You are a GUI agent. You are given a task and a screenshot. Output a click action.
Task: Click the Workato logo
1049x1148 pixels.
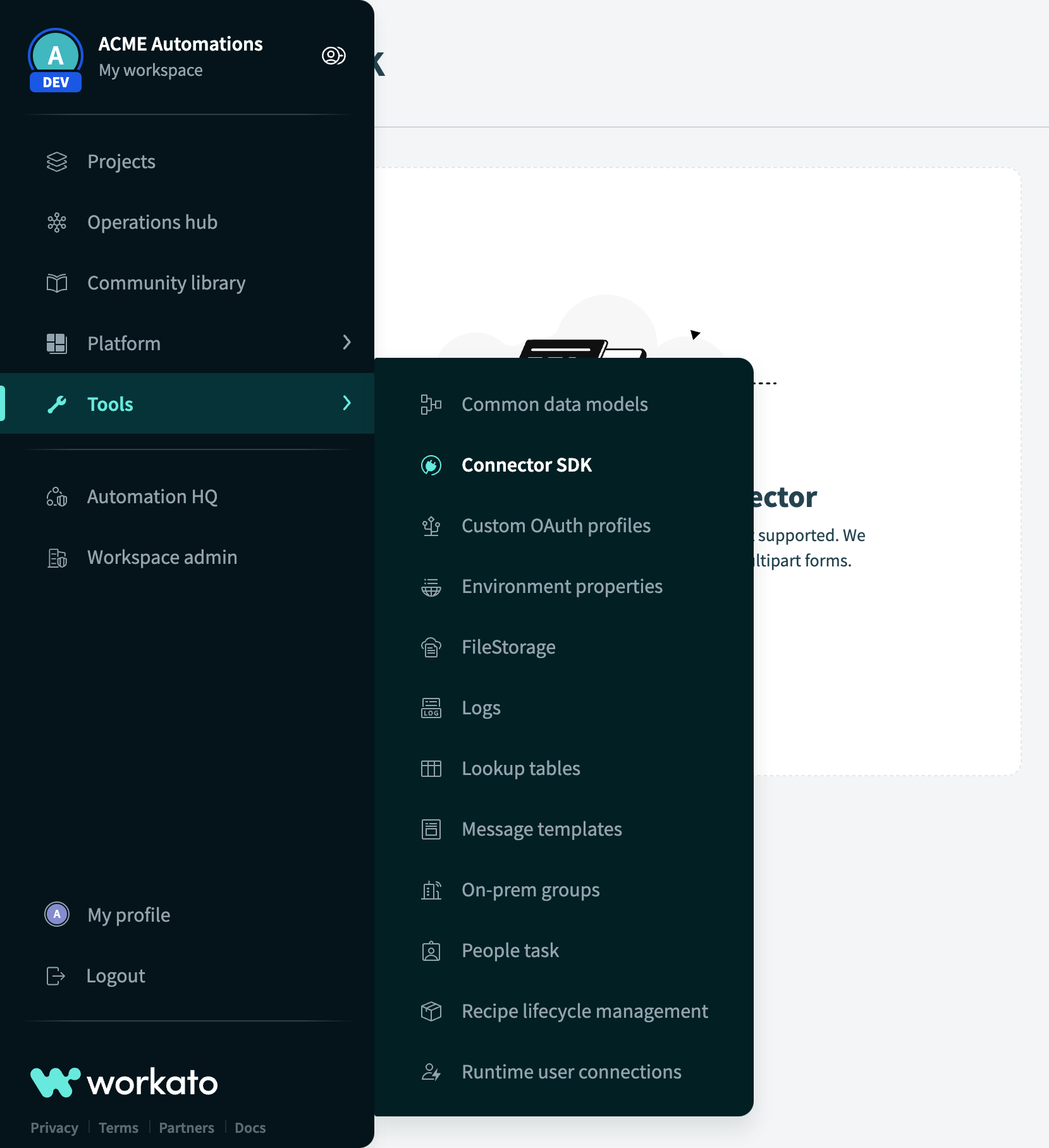124,1082
